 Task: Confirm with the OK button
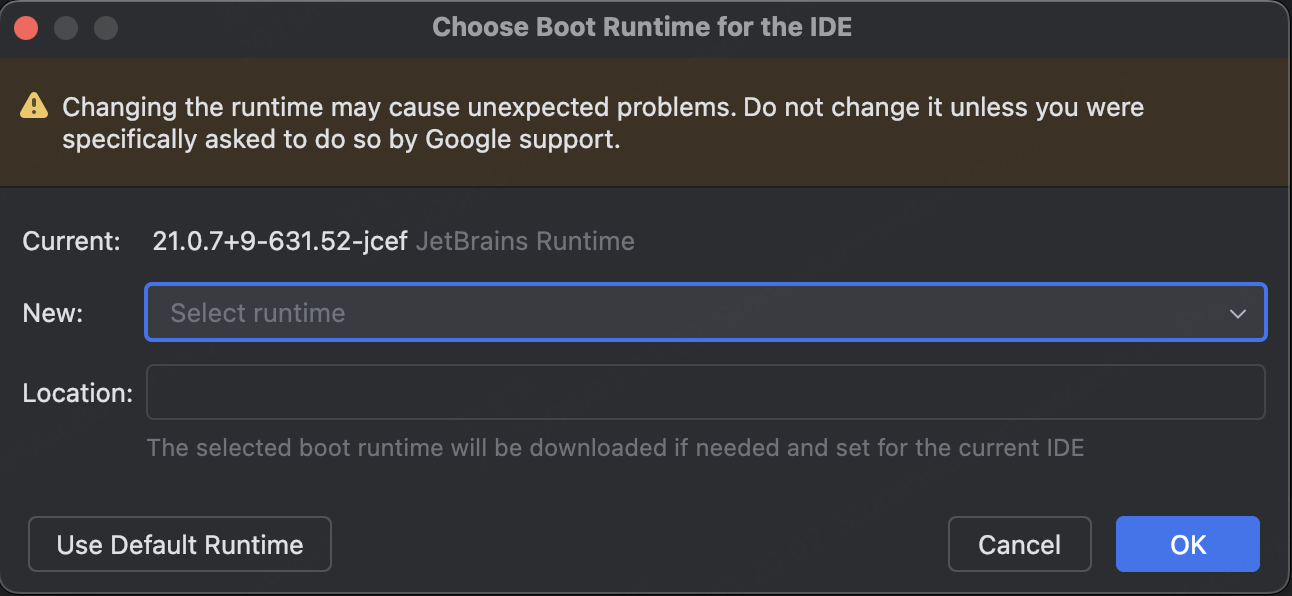(x=1187, y=544)
